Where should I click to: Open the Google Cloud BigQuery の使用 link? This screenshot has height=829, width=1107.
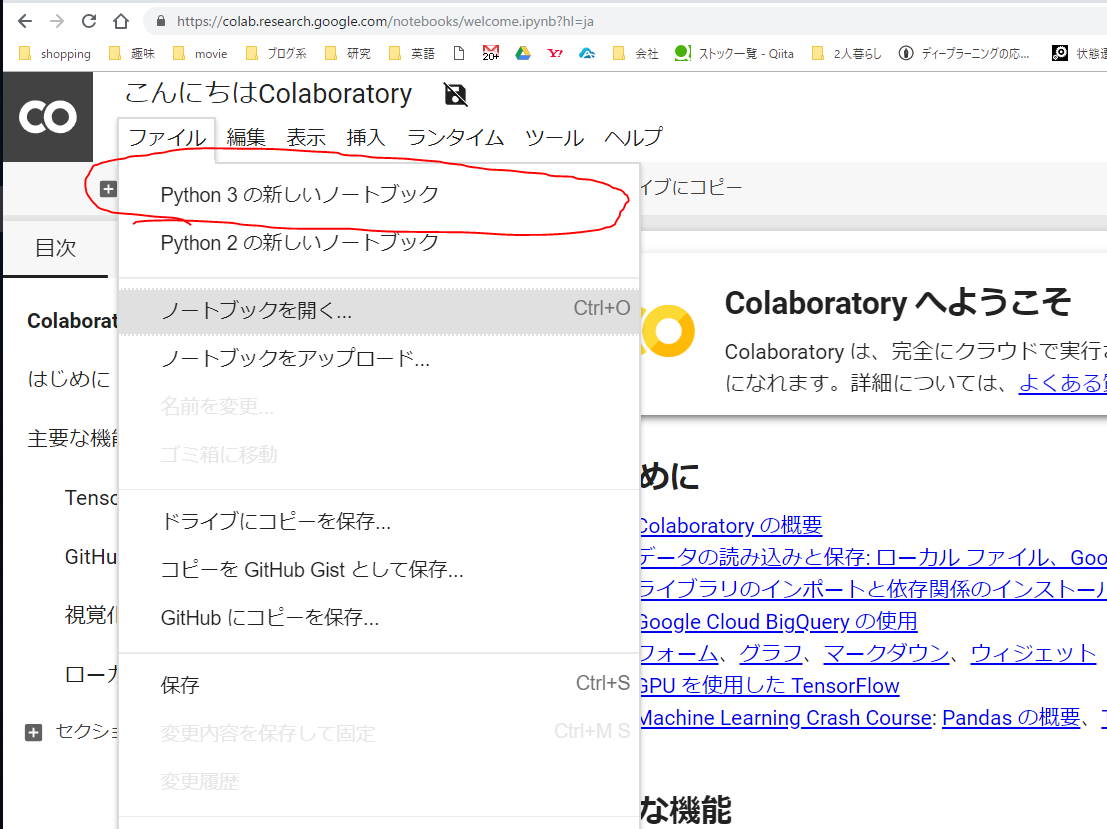(x=777, y=622)
